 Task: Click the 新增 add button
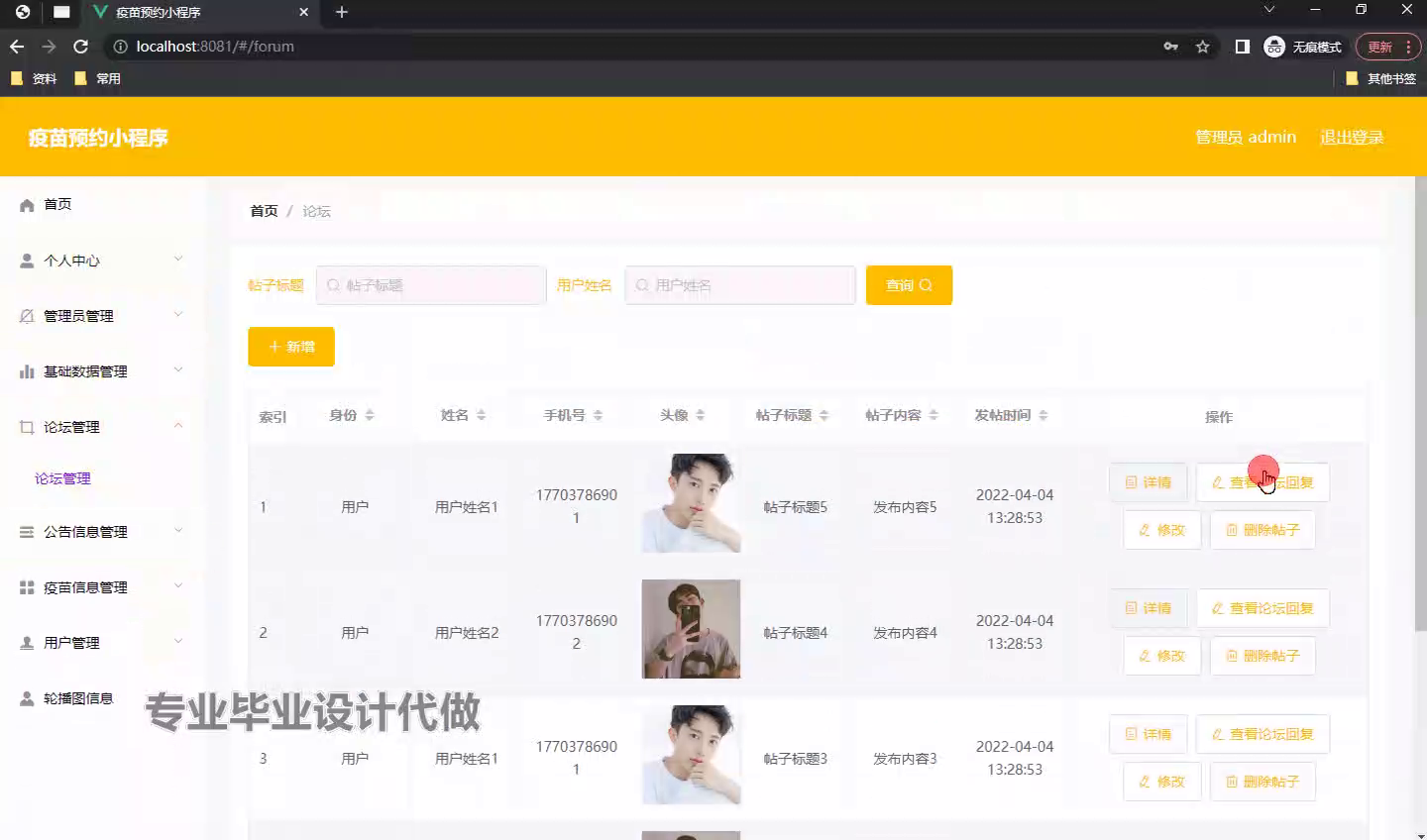[x=291, y=347]
